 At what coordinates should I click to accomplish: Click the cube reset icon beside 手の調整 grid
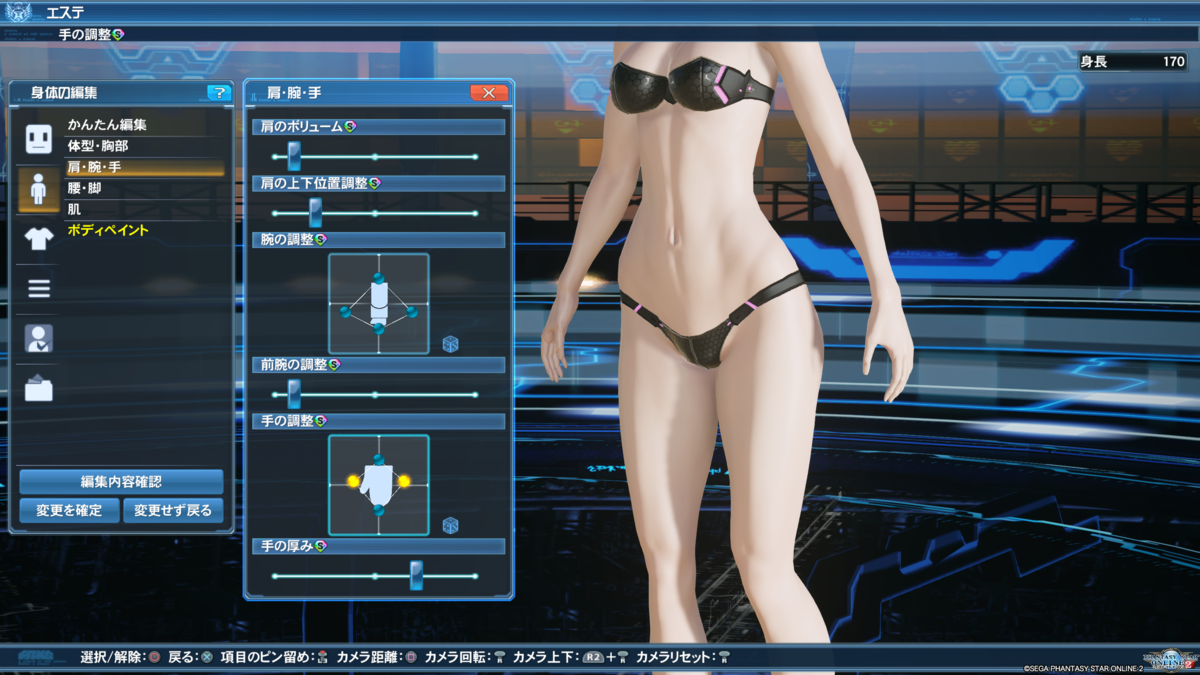pos(450,525)
